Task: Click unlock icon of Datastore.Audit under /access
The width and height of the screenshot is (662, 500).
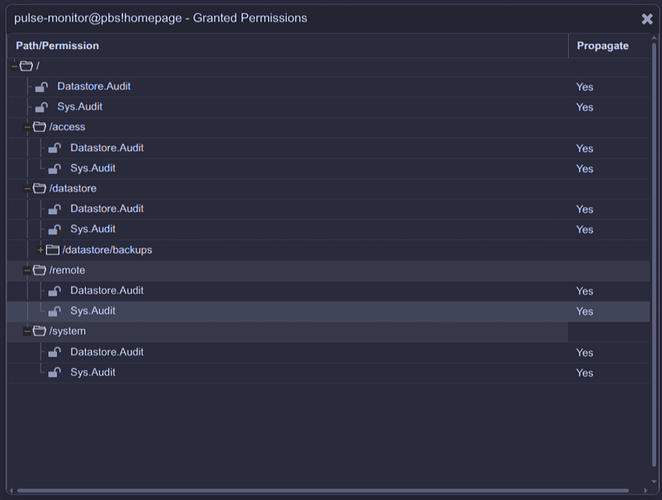Action: coord(54,148)
